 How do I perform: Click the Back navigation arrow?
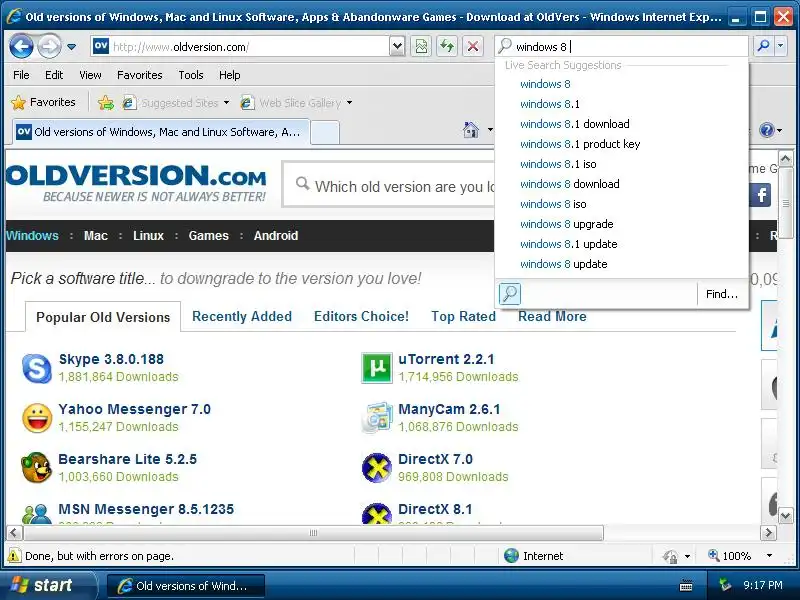(x=21, y=47)
